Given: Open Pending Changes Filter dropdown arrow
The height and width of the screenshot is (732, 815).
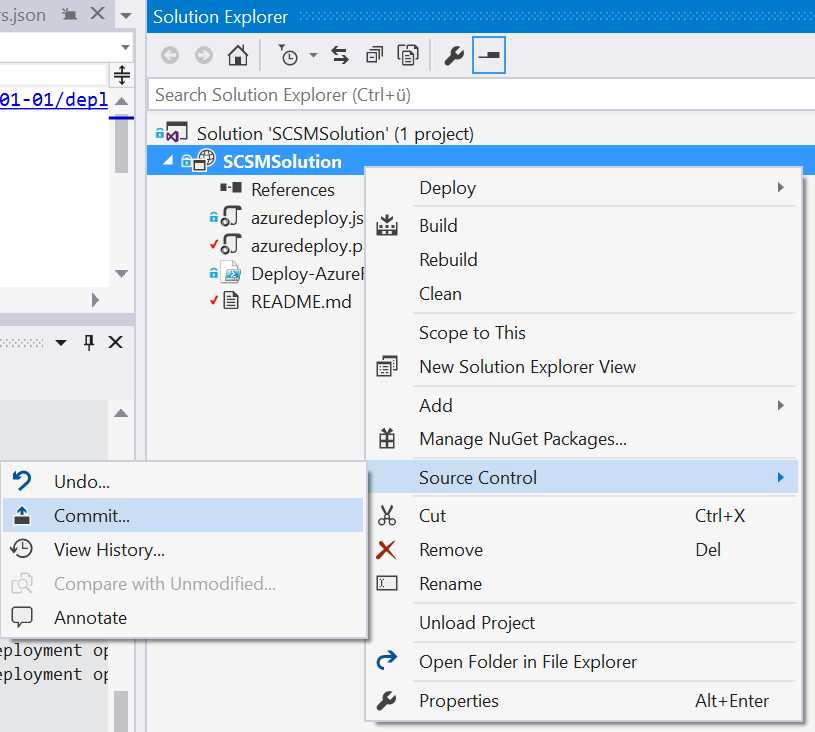Looking at the screenshot, I should (x=313, y=56).
